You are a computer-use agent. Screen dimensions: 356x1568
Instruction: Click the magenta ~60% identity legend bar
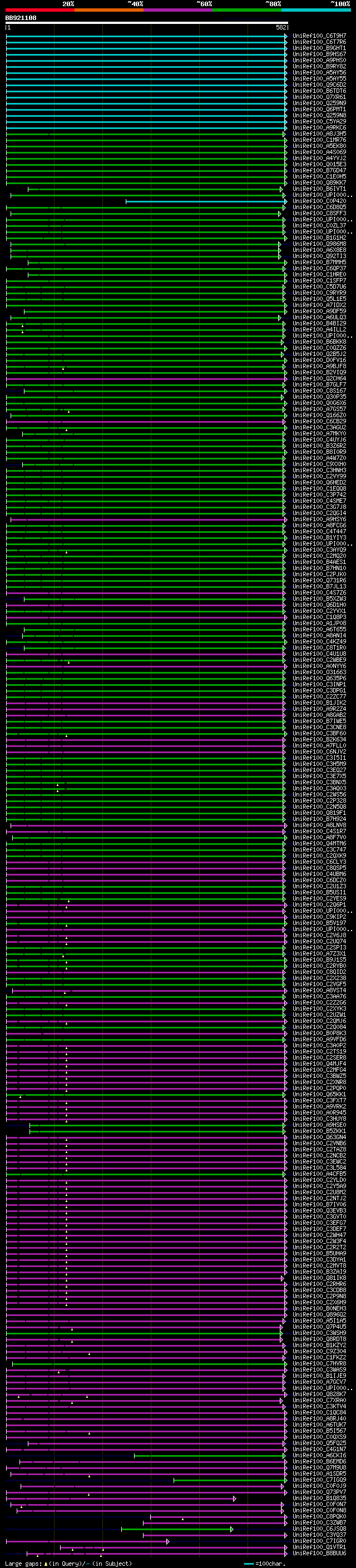[179, 10]
